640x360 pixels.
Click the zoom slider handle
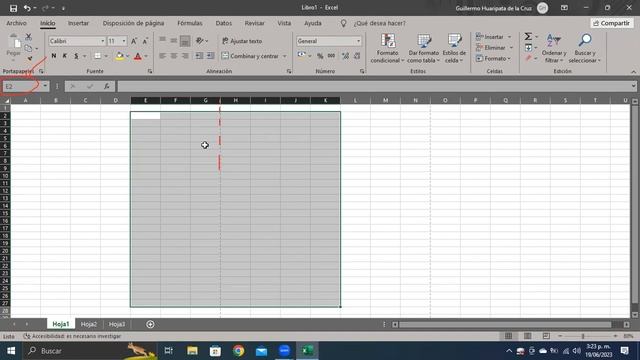[x=583, y=336]
